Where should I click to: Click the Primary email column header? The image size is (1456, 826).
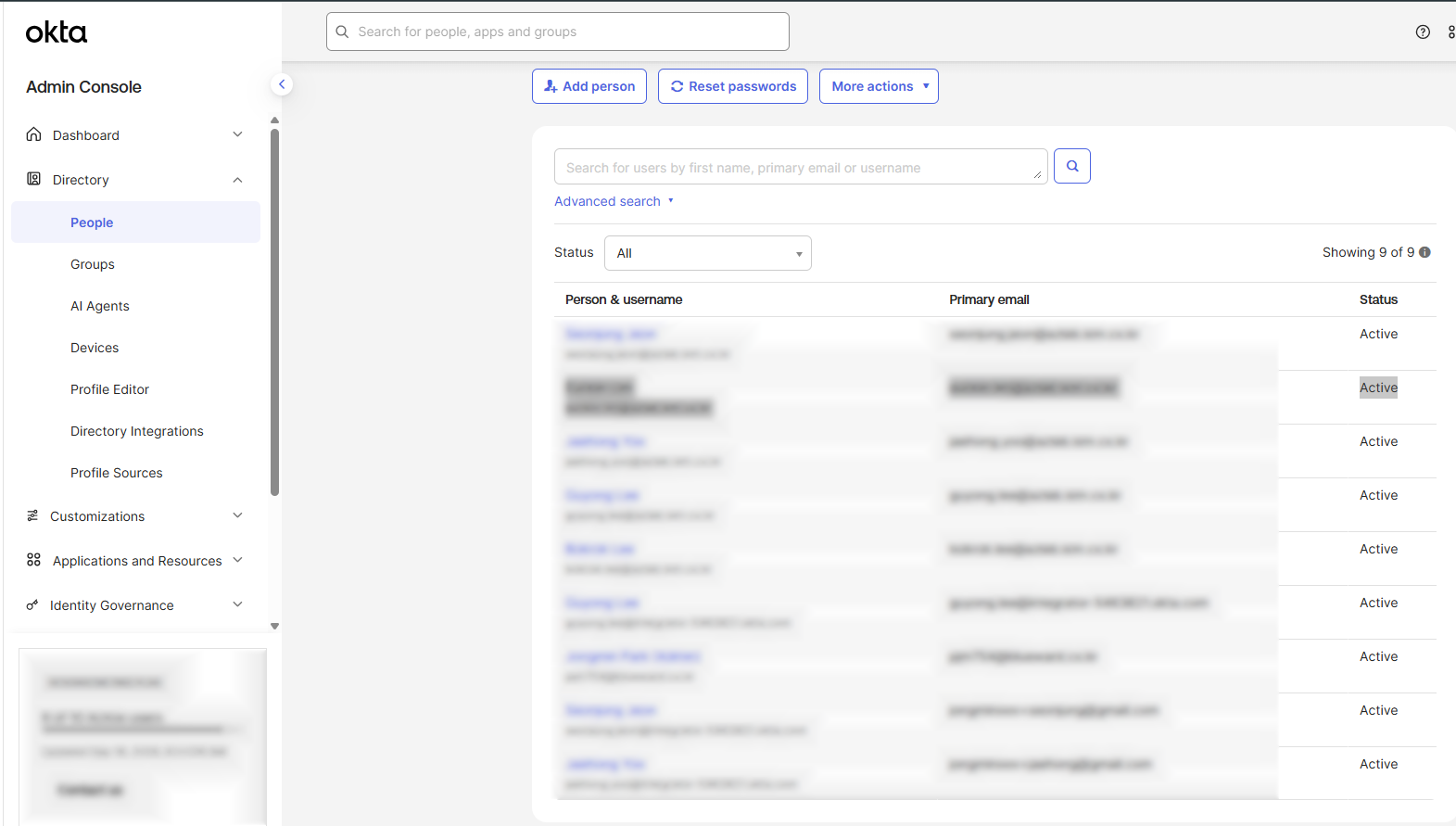coord(989,299)
